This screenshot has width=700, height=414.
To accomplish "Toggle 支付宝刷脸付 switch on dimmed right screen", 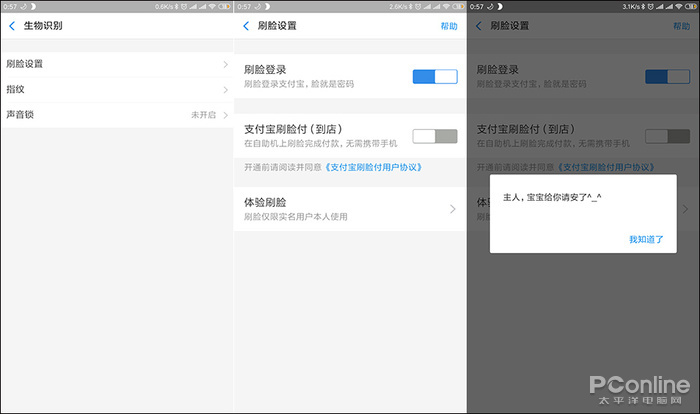I will [x=667, y=136].
